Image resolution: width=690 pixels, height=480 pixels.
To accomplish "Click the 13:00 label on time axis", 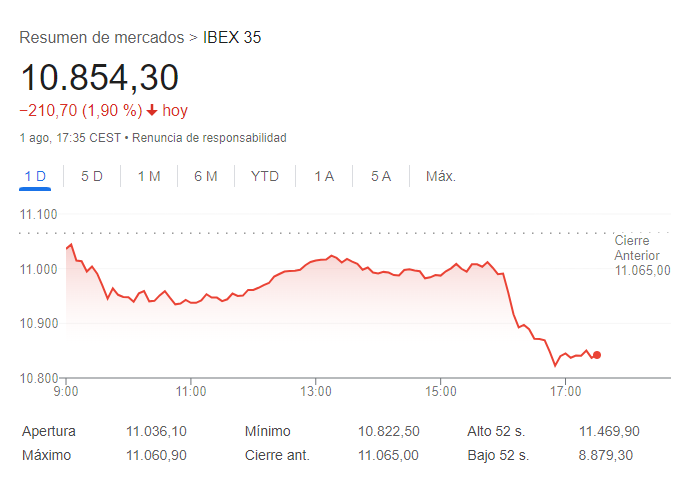I will point(316,390).
